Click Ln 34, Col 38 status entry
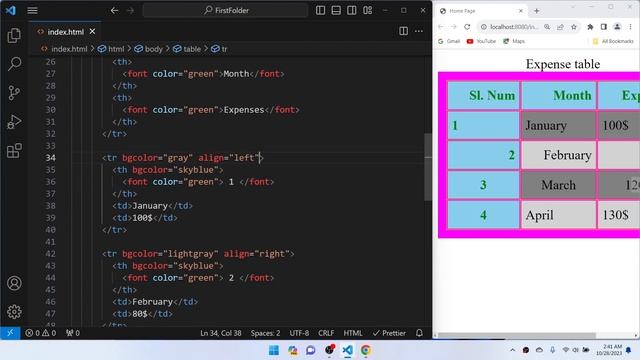This screenshot has width=640, height=360. click(x=221, y=333)
